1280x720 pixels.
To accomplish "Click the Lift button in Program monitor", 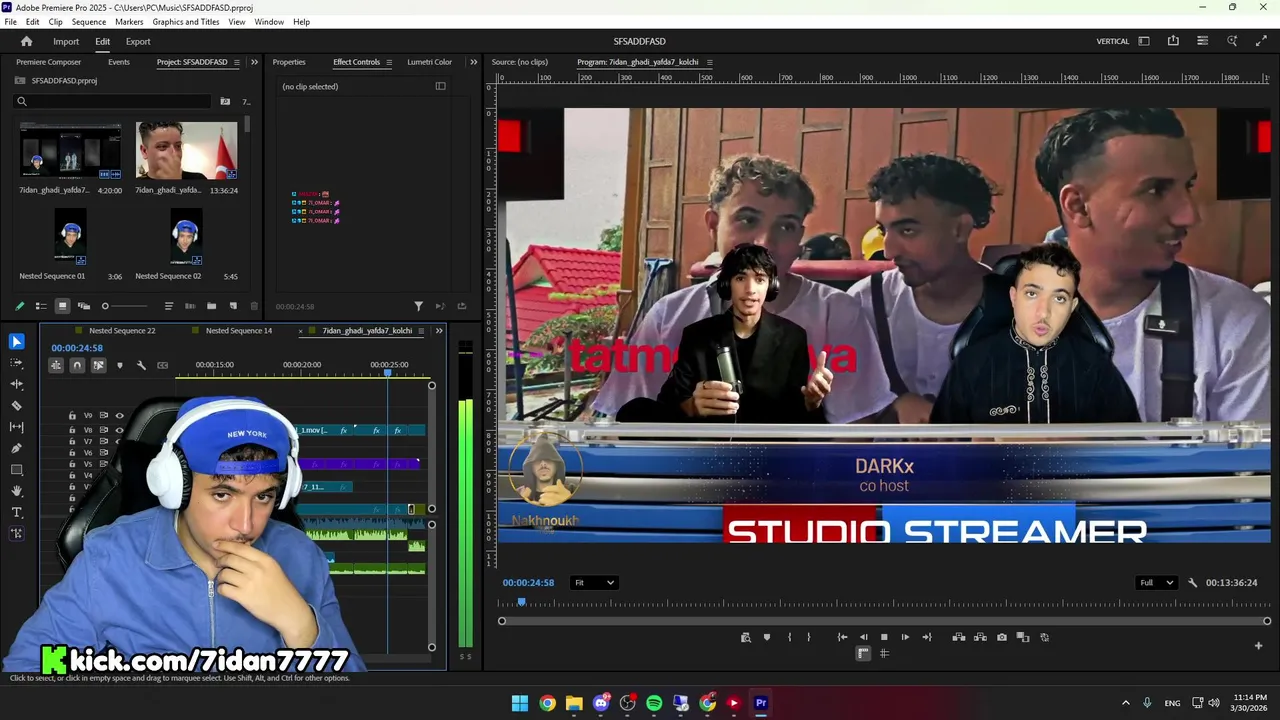I will tap(959, 637).
